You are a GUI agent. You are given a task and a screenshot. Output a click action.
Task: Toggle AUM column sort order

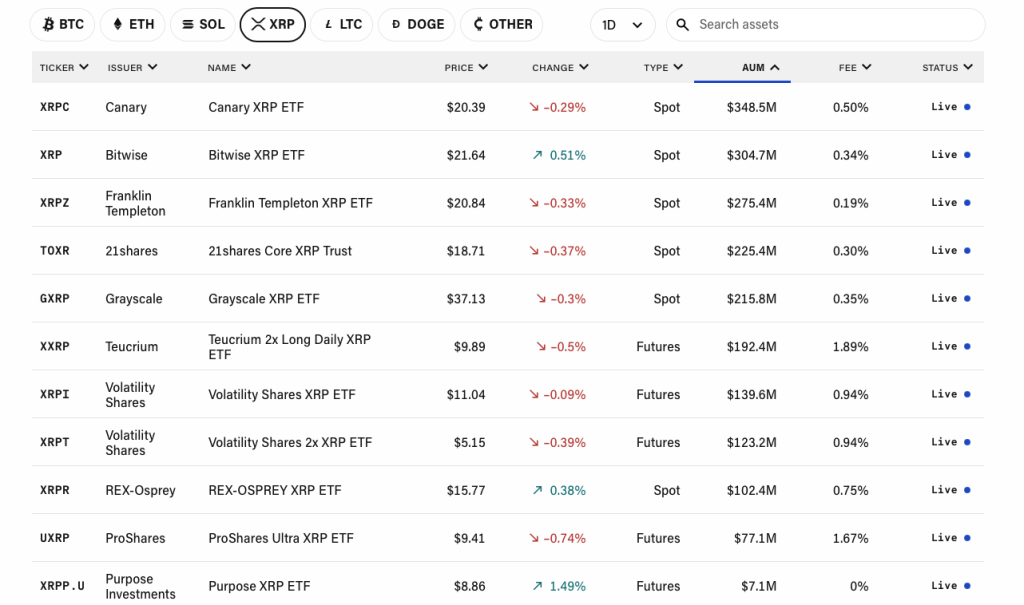point(760,68)
